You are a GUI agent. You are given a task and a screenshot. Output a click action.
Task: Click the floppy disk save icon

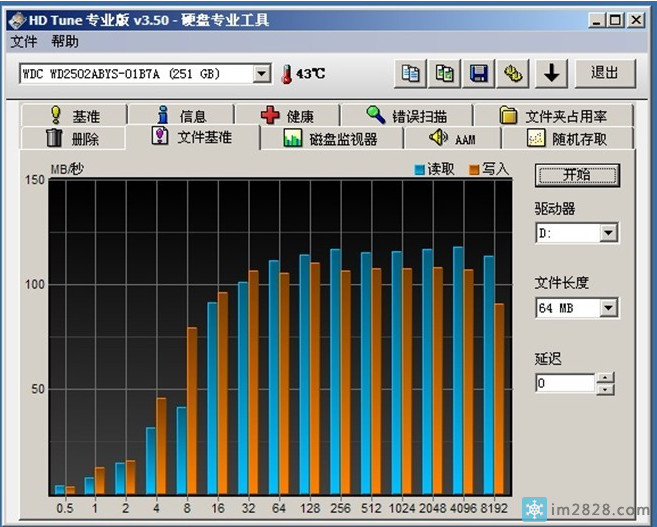479,73
